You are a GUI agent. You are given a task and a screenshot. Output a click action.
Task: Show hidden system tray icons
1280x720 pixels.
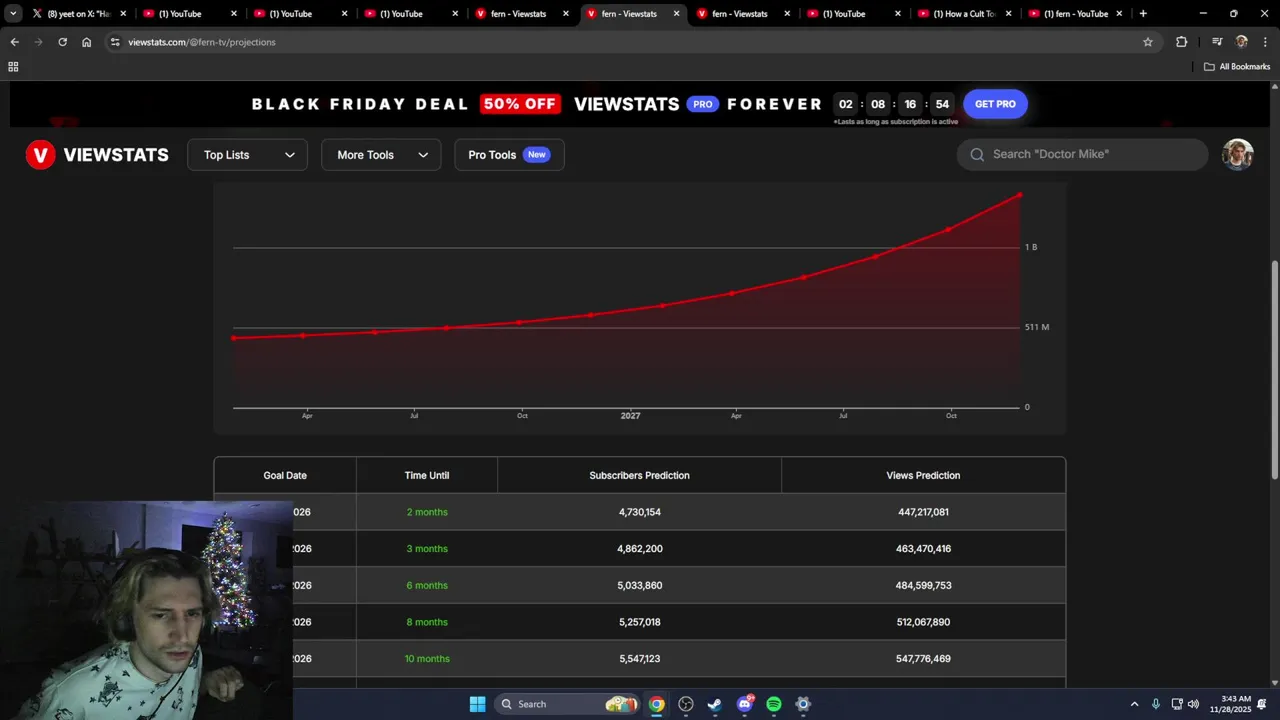click(x=1134, y=704)
